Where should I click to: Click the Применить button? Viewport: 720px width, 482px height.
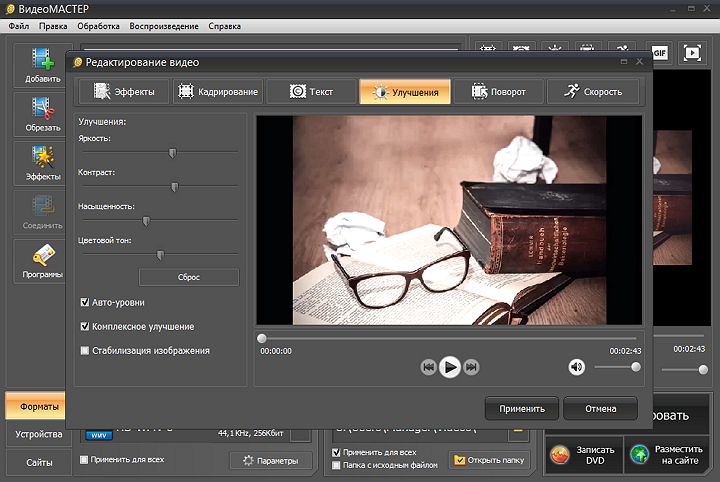click(522, 409)
